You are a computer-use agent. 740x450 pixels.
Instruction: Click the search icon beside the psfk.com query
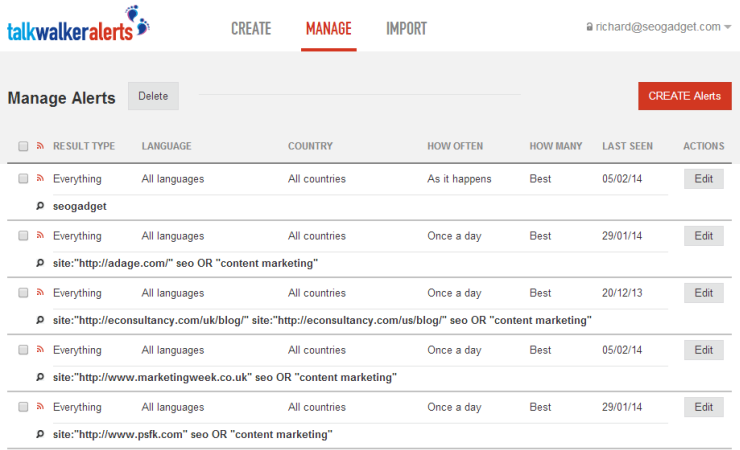(x=40, y=434)
